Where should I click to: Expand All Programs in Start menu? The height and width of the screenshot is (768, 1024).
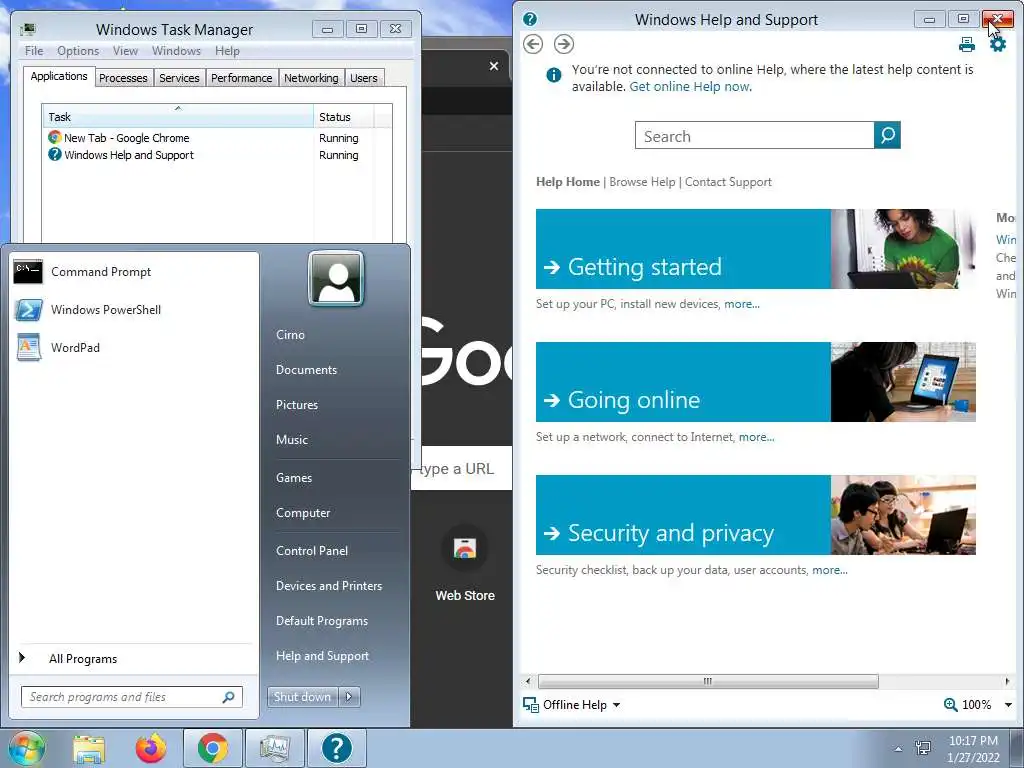pos(83,659)
